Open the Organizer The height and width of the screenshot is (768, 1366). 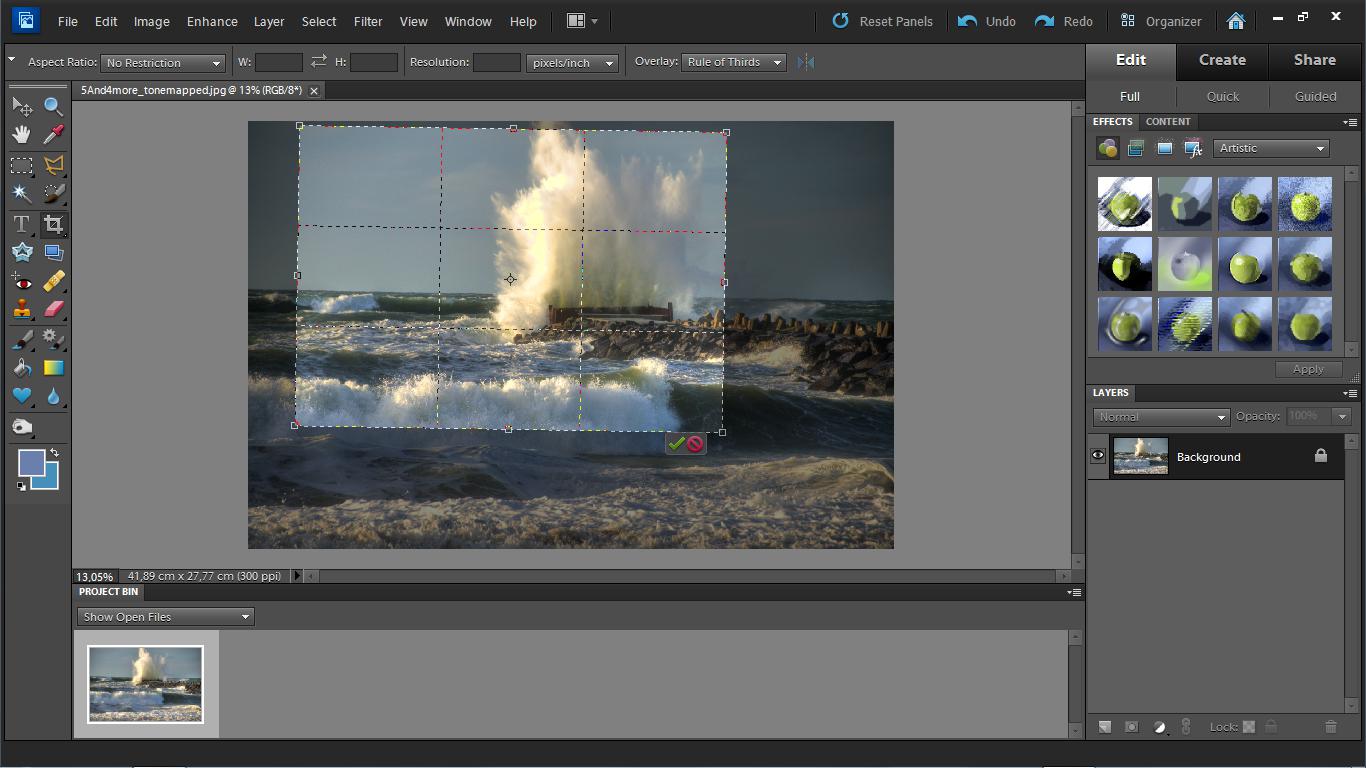click(x=1161, y=21)
